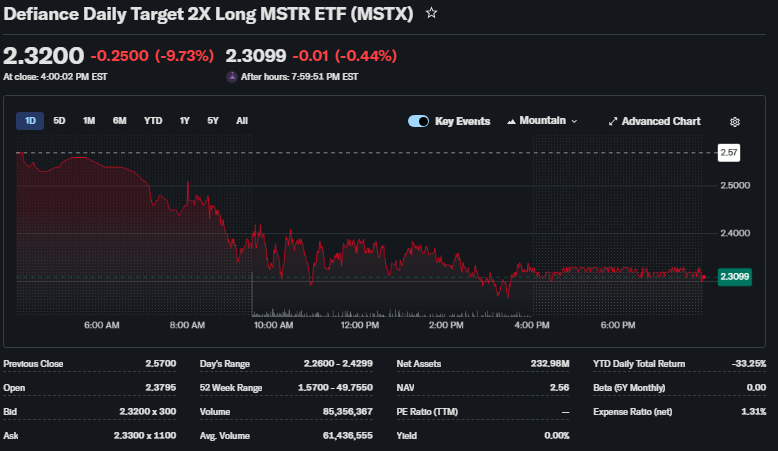
Task: Click the green 2.3099 price tag
Action: coord(735,277)
